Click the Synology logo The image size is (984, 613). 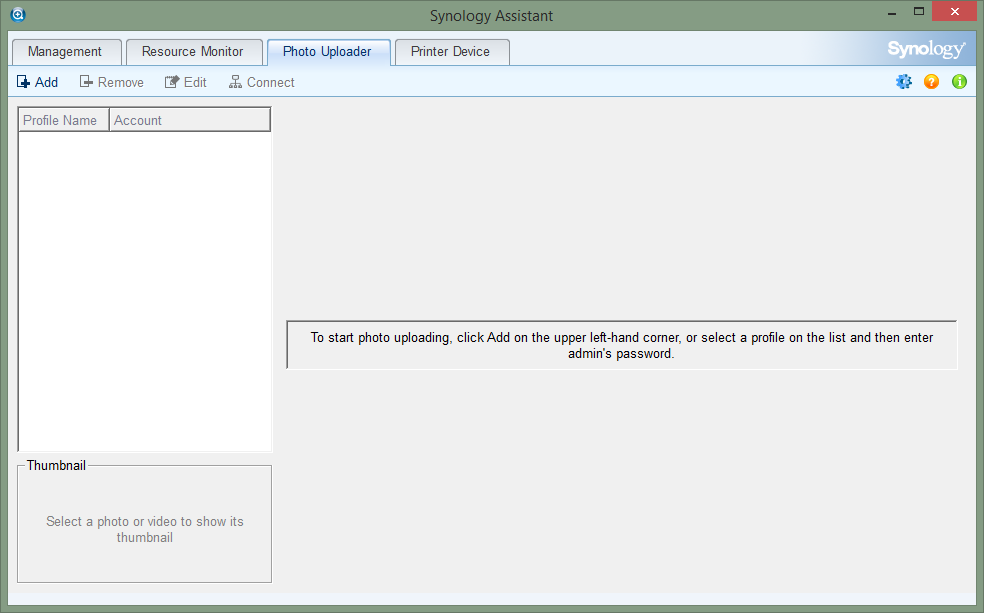[x=926, y=50]
